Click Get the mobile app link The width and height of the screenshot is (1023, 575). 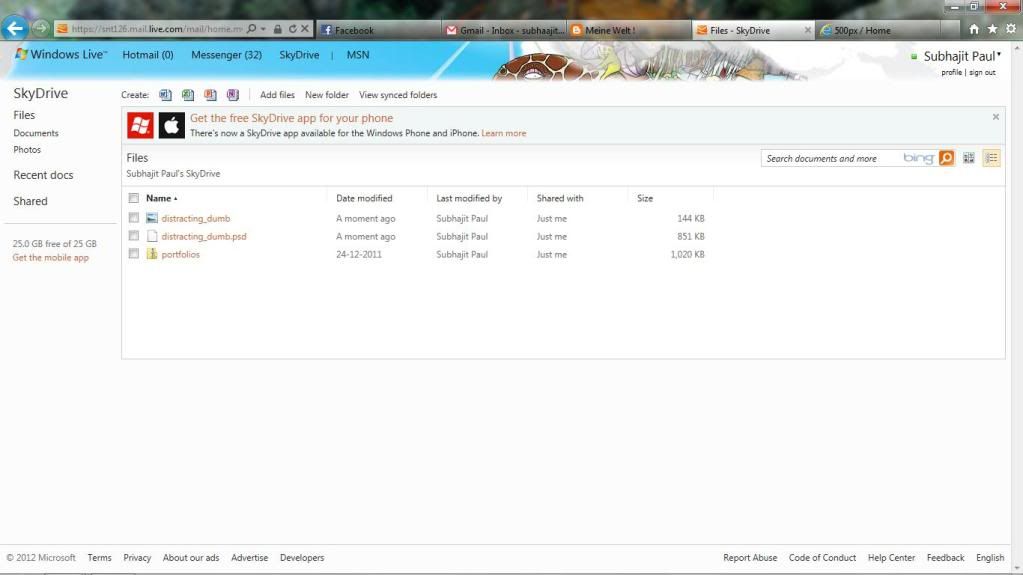50,258
